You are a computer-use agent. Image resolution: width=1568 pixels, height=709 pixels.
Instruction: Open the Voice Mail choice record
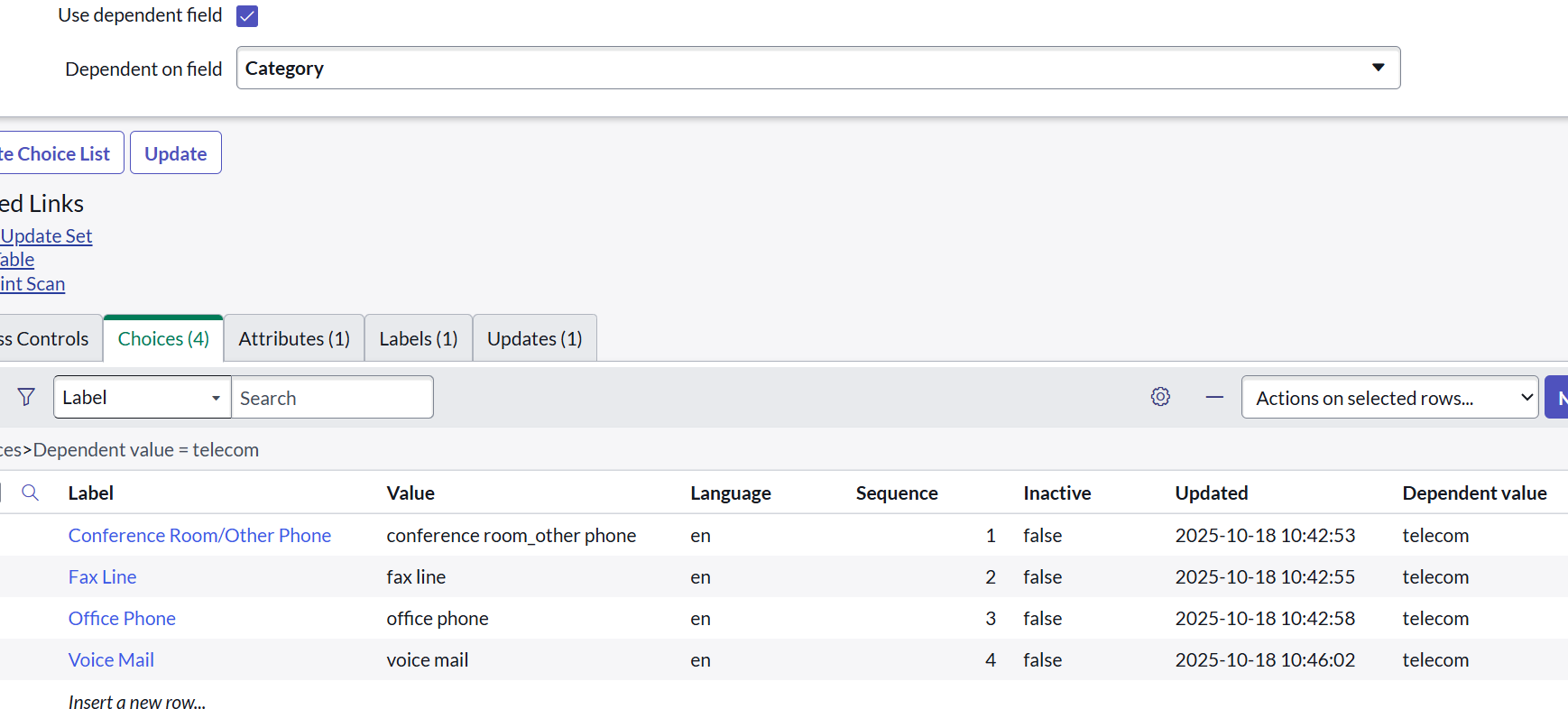[111, 660]
